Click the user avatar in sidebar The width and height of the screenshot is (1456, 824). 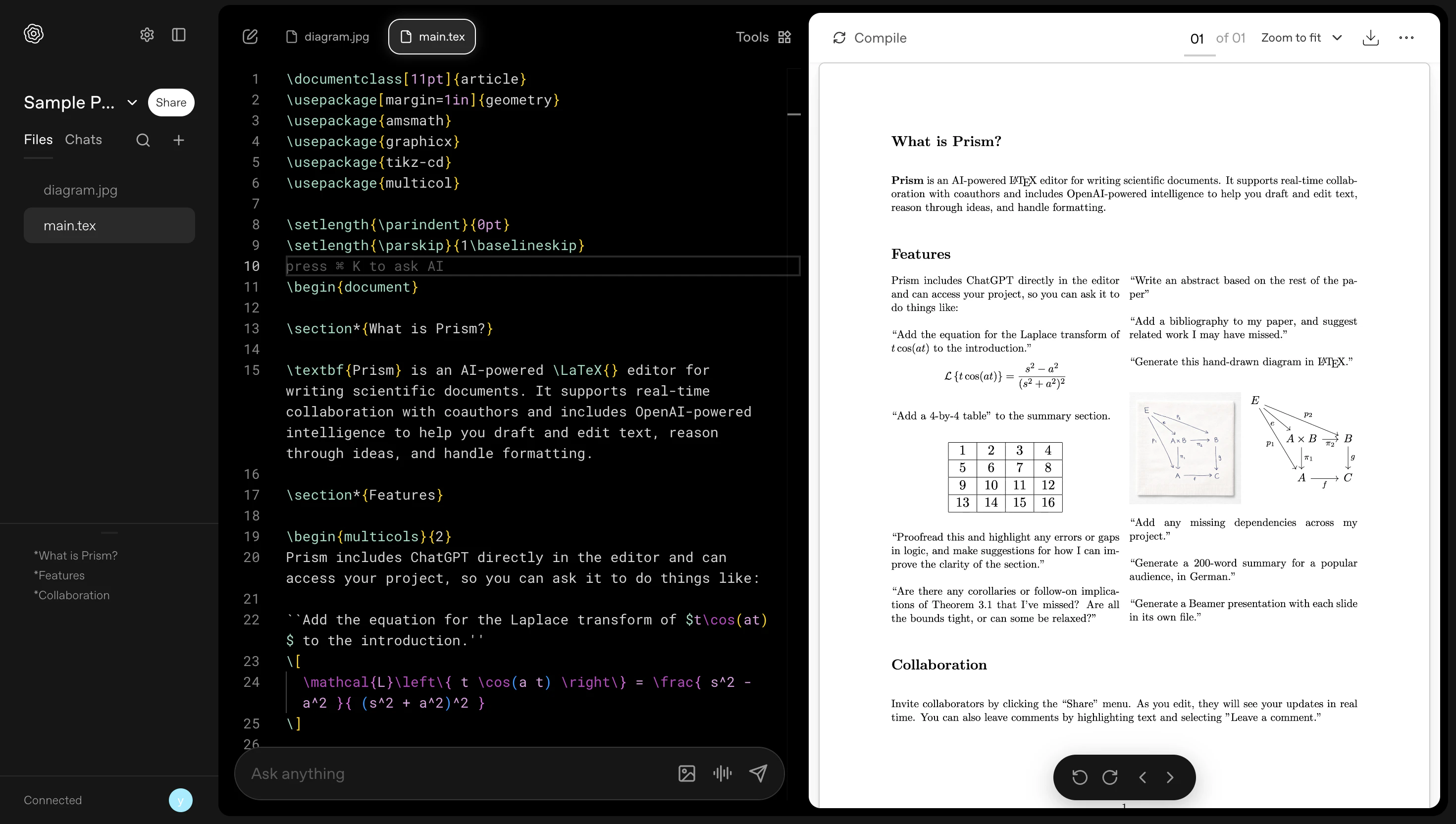click(181, 800)
